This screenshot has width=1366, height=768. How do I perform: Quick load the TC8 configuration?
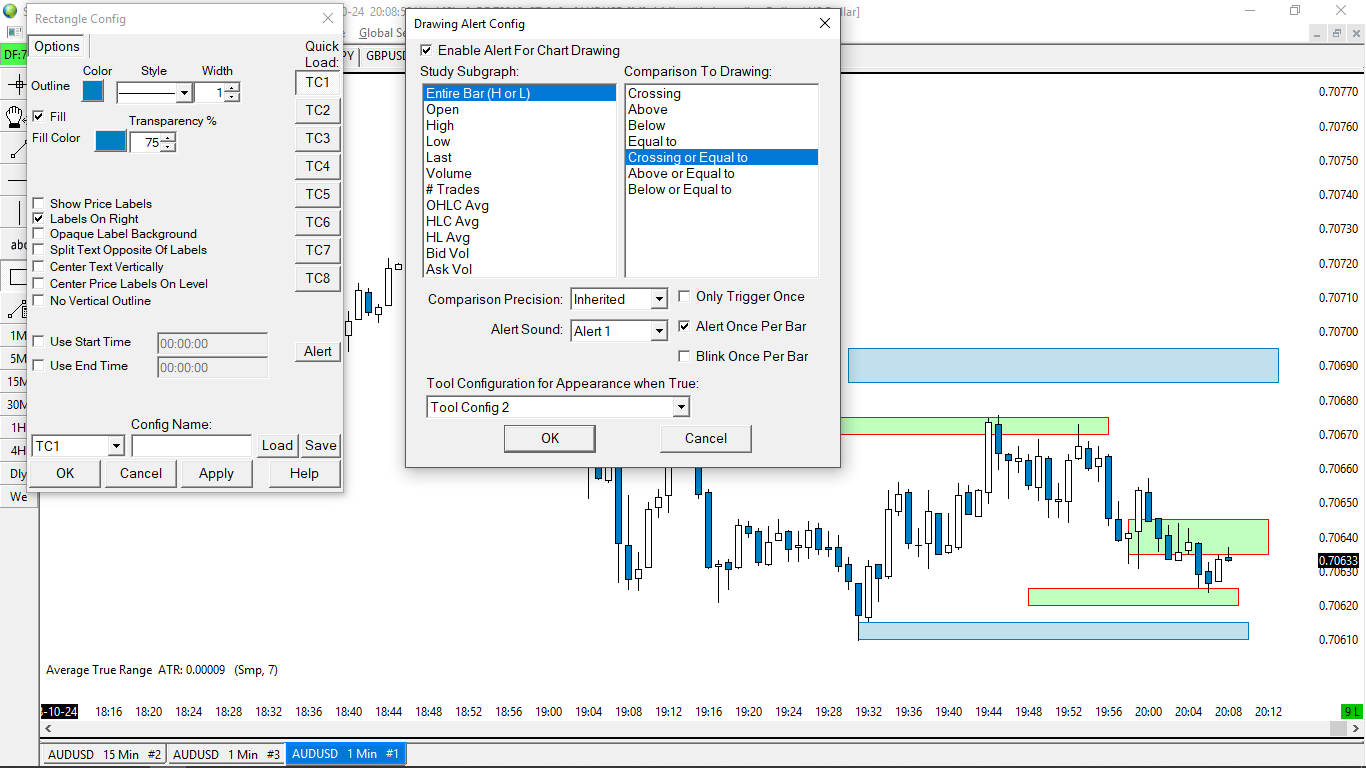pyautogui.click(x=318, y=278)
